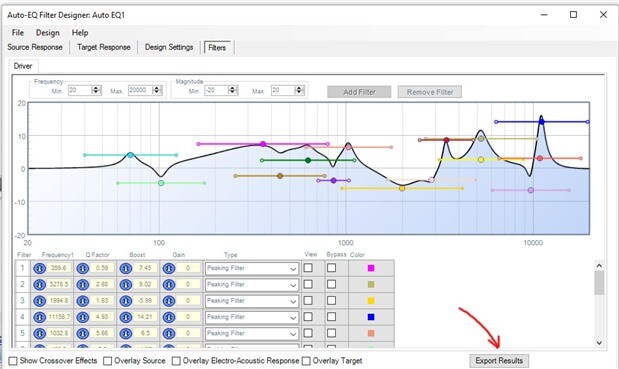
Task: Click the Boost adjust icon for filter 1
Action: 126,268
